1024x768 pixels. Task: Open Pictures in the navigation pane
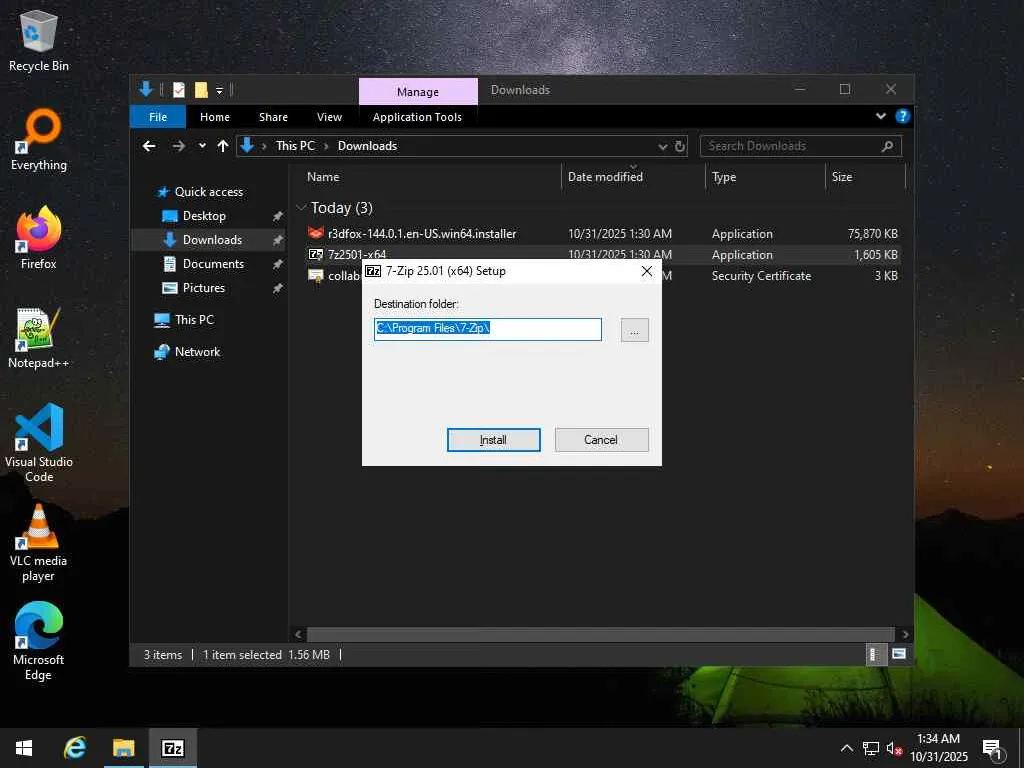tap(203, 288)
